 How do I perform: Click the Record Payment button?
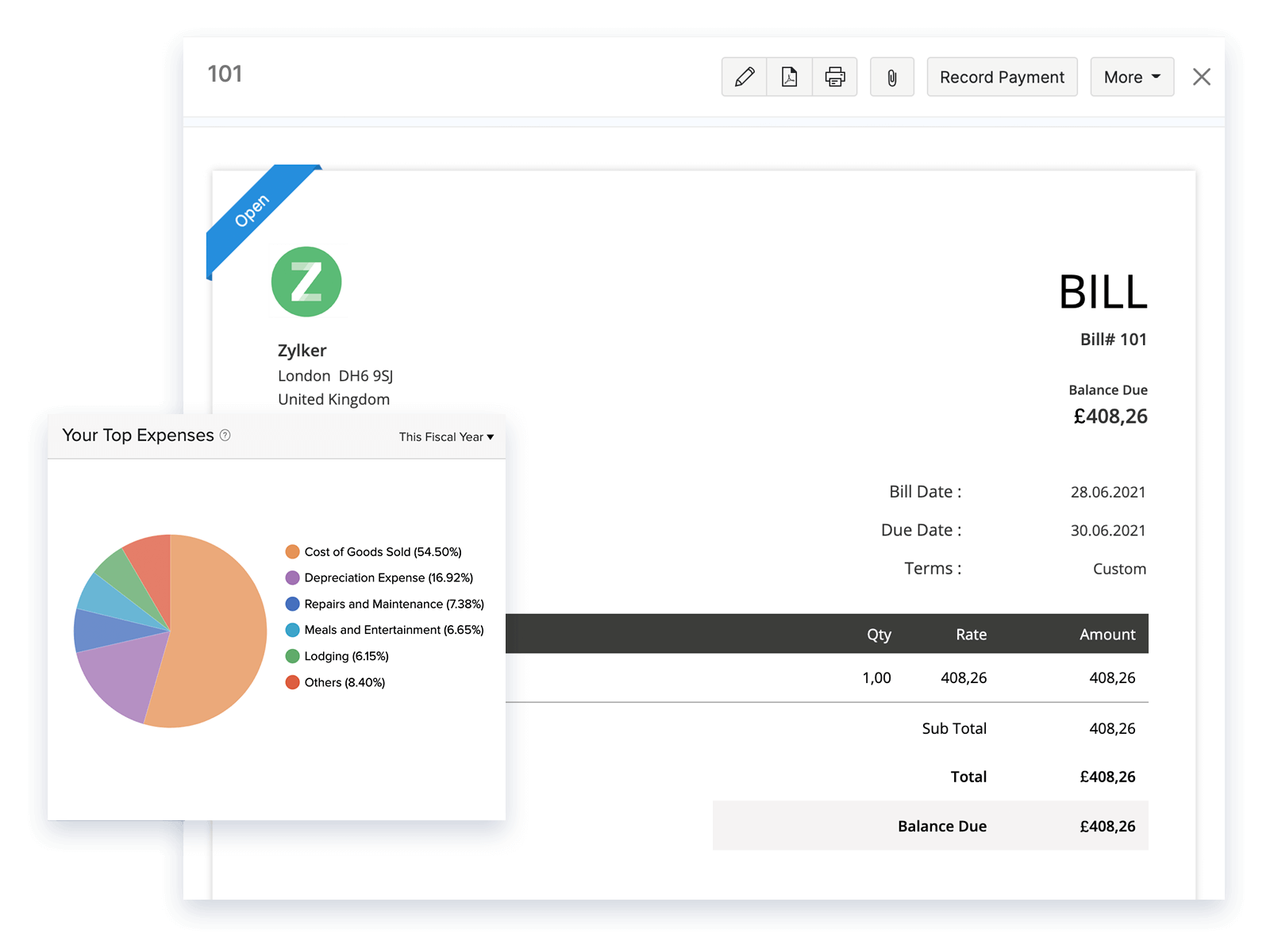(x=1002, y=76)
